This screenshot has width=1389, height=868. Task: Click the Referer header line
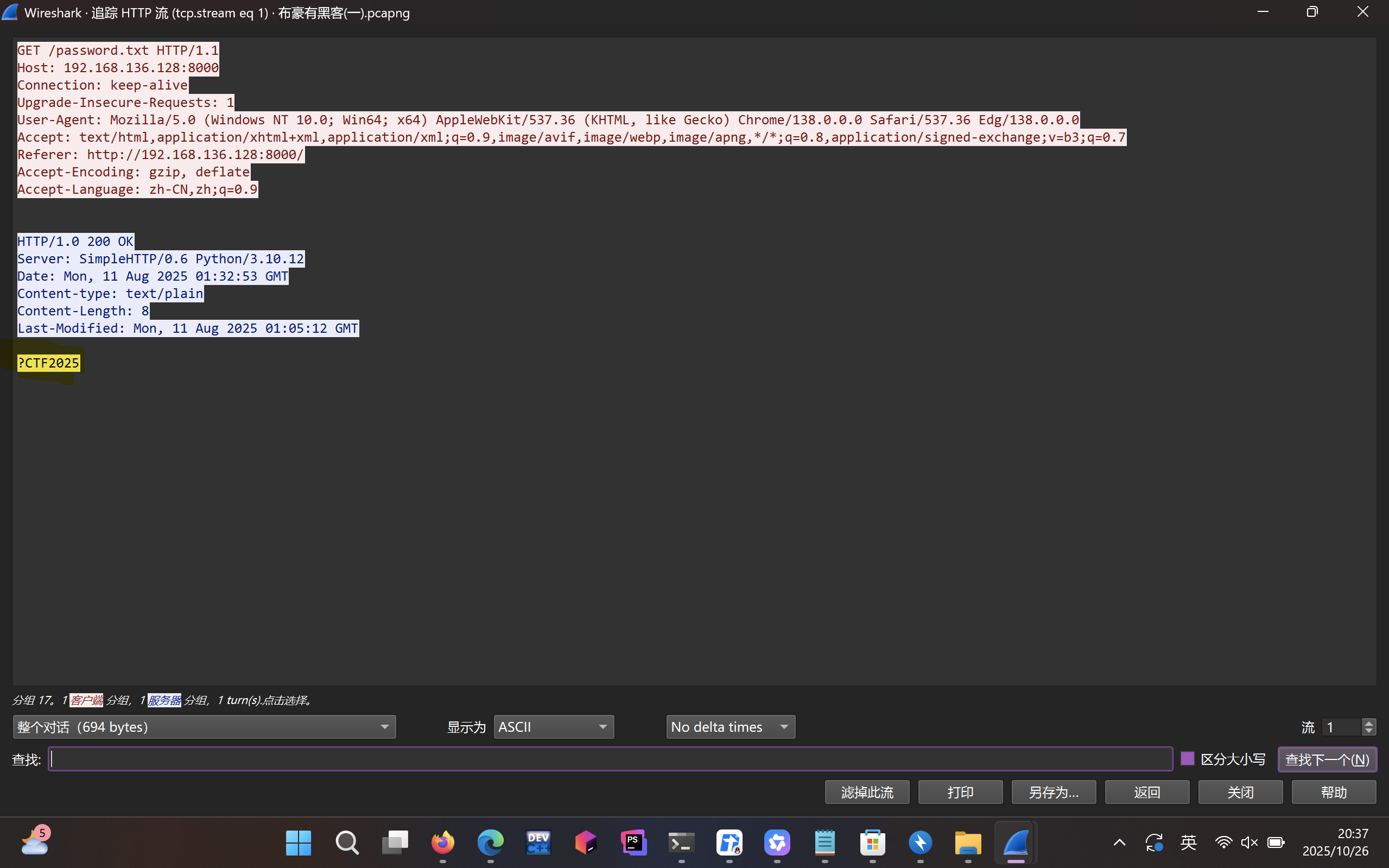pos(161,154)
